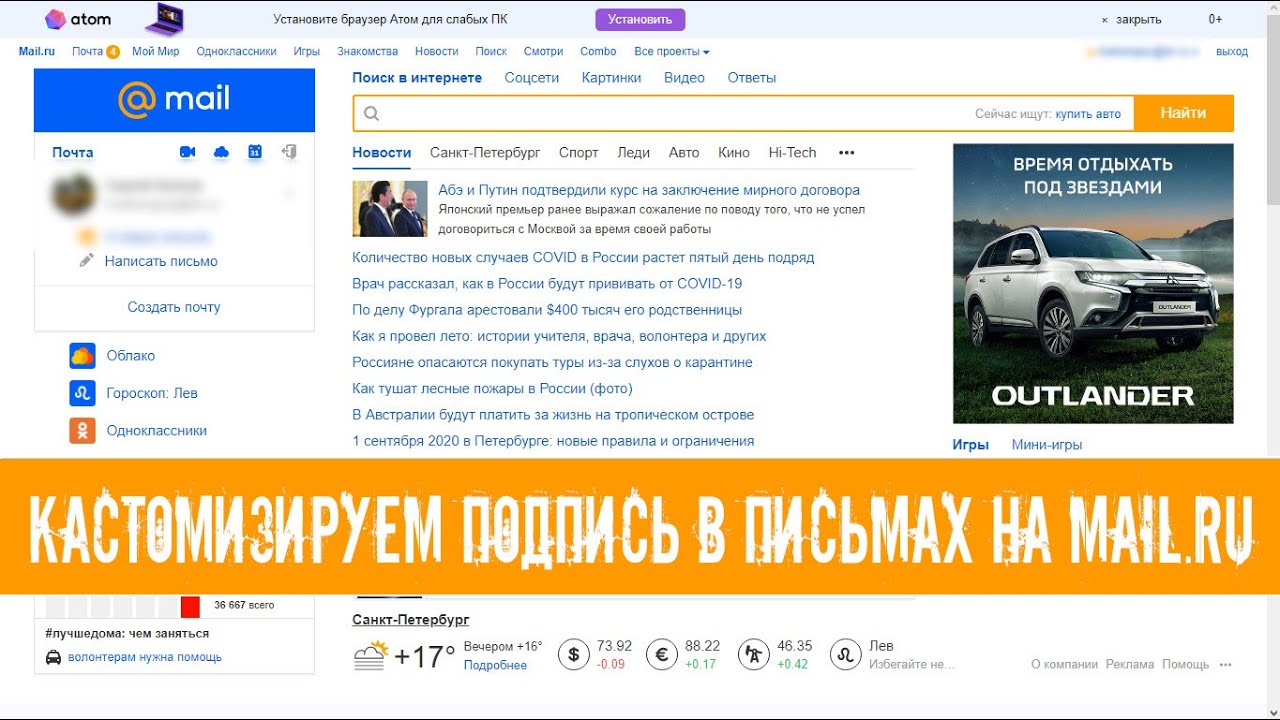Screen dimensions: 1280x720
Task: Click the purple Установить button
Action: (640, 19)
